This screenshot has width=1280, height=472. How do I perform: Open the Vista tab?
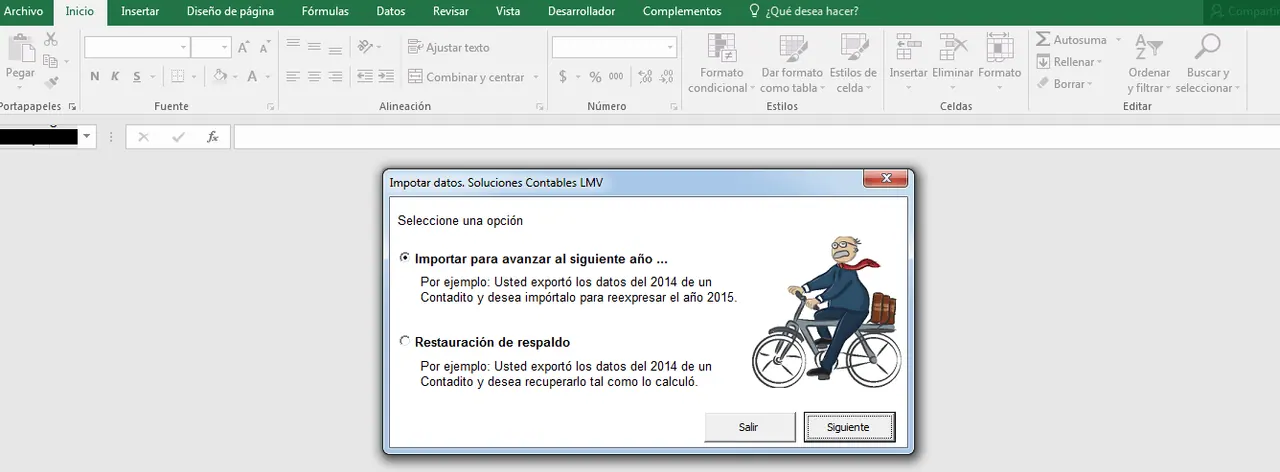click(508, 12)
